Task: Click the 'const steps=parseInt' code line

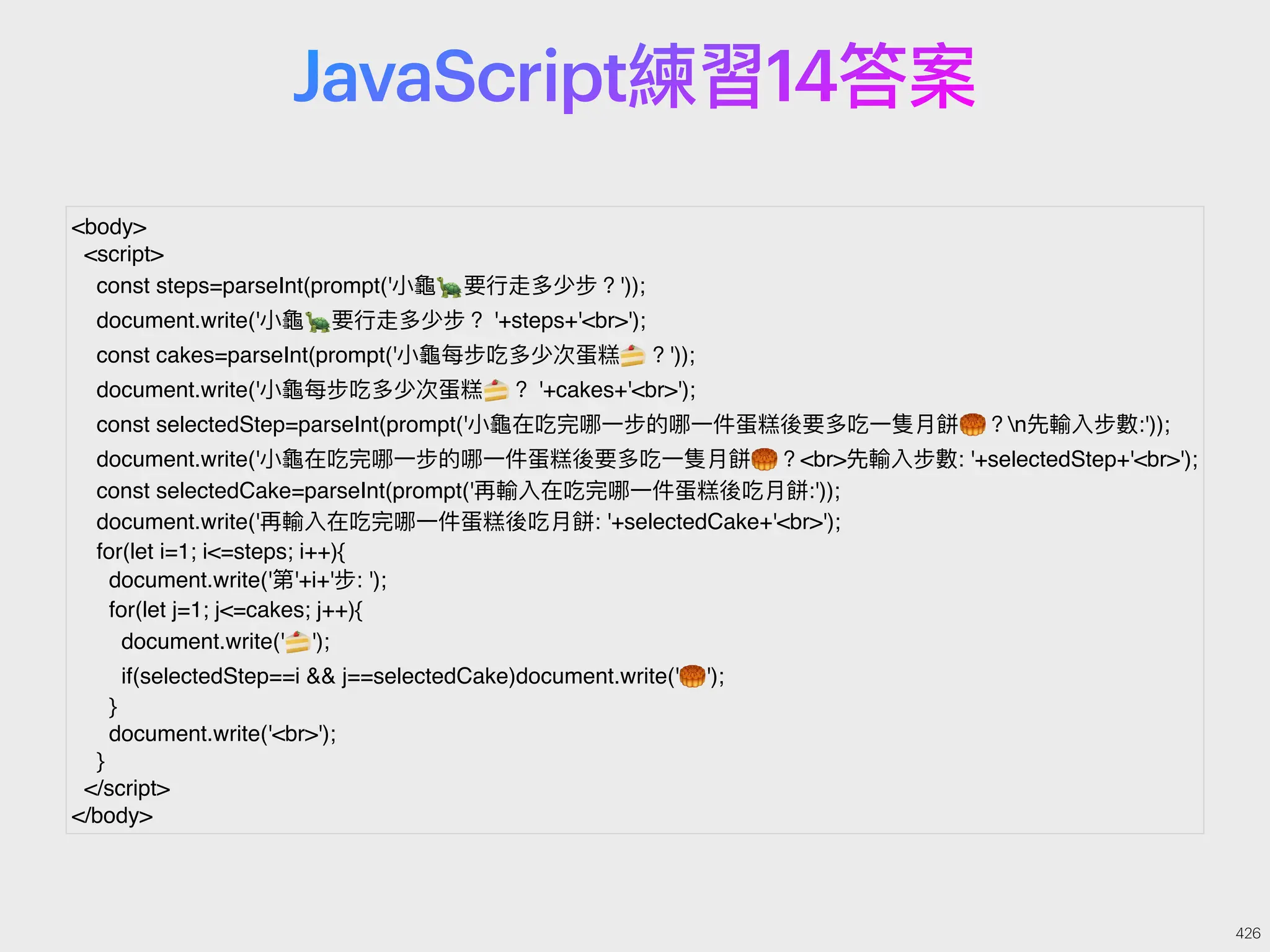Action: pyautogui.click(x=371, y=286)
